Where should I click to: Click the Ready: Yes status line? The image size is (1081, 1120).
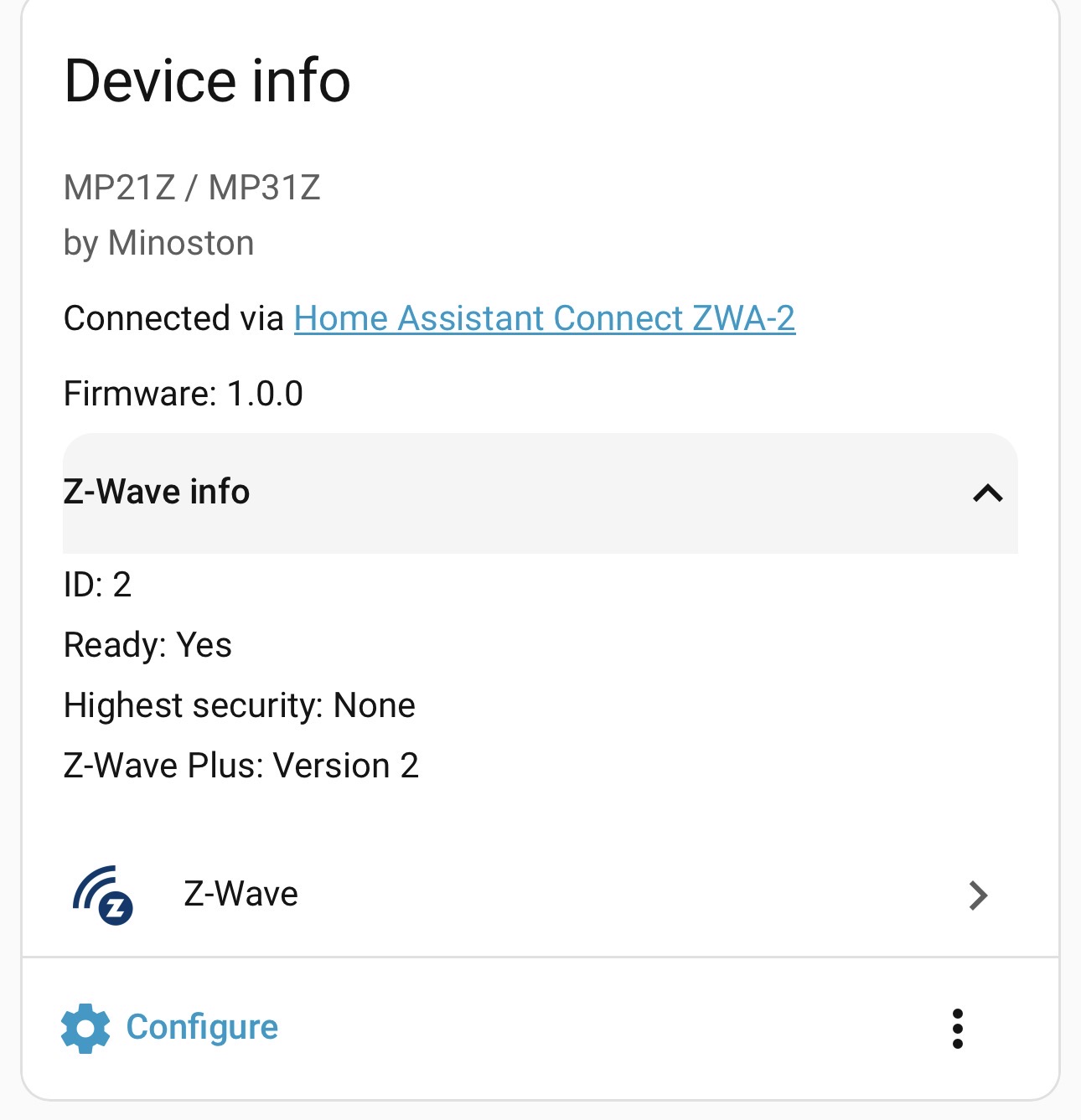[x=147, y=645]
